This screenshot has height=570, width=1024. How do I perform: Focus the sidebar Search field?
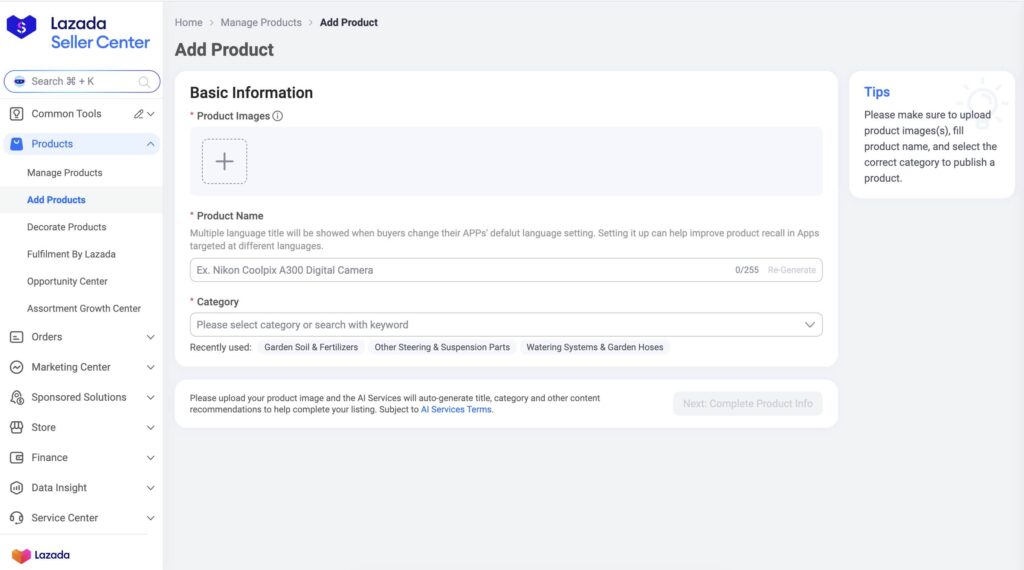click(x=82, y=82)
